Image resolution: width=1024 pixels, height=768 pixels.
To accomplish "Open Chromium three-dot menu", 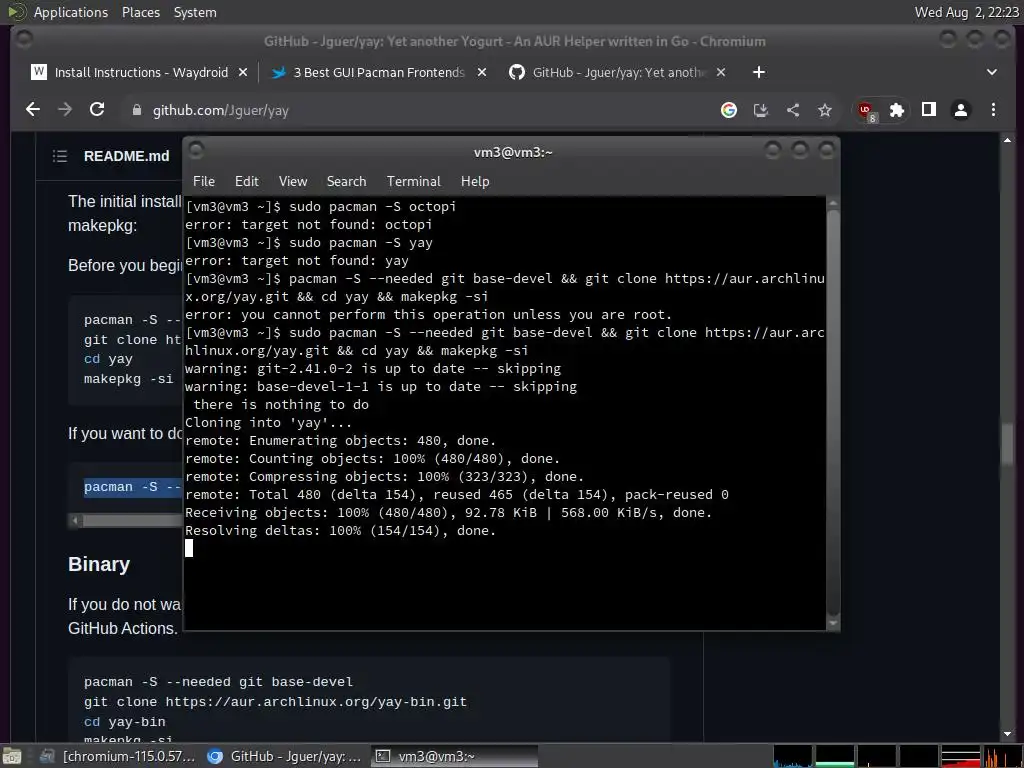I will coord(993,110).
